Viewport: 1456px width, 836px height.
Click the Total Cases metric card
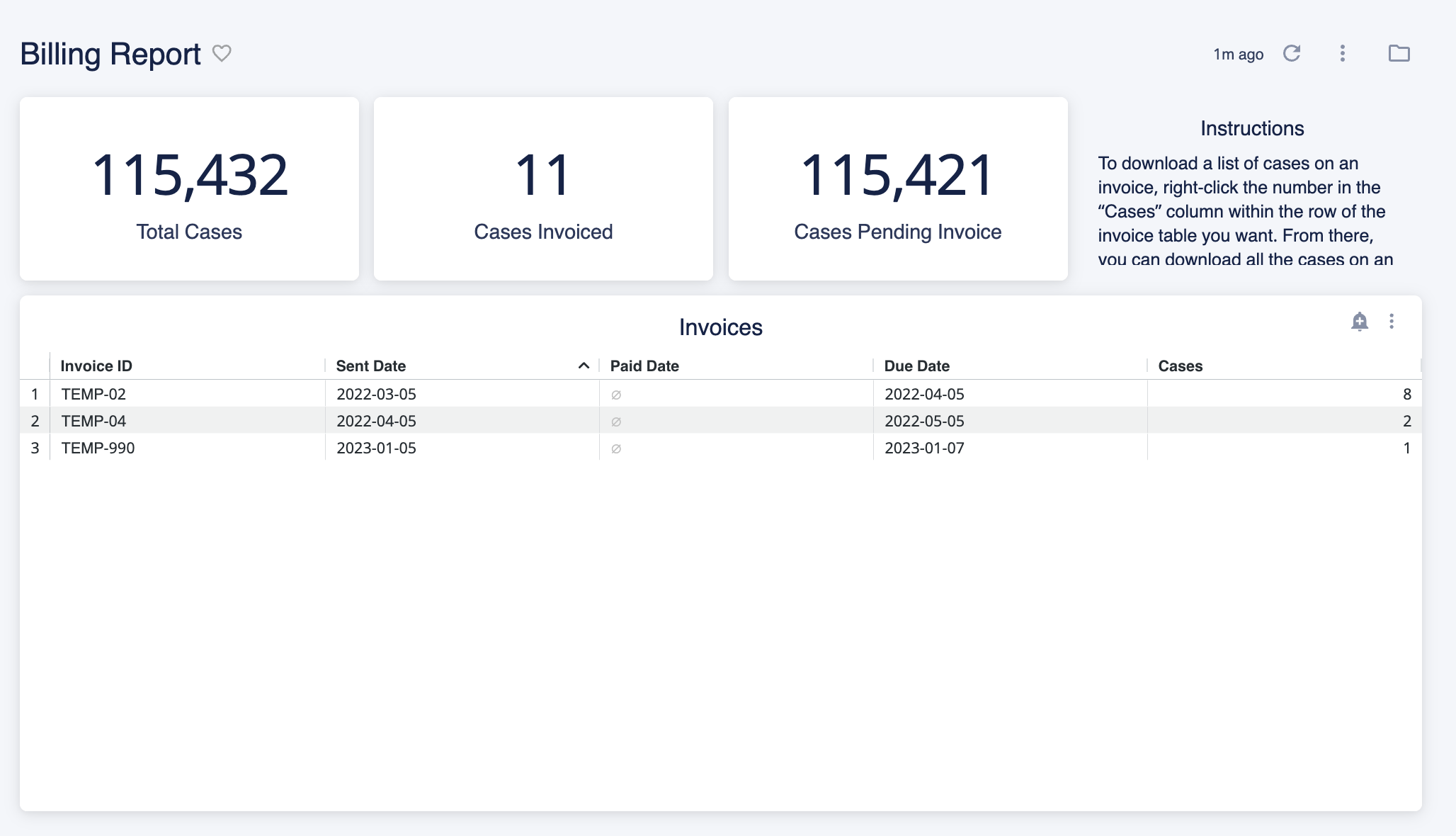(189, 189)
